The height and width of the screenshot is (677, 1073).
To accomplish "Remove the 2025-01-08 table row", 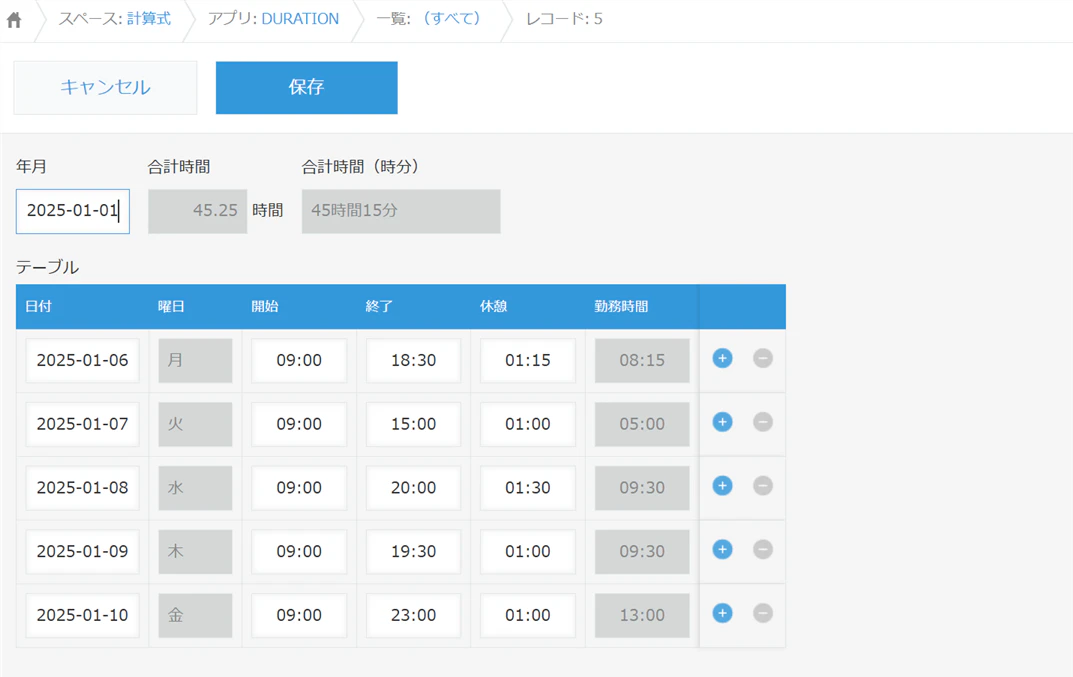I will [762, 486].
